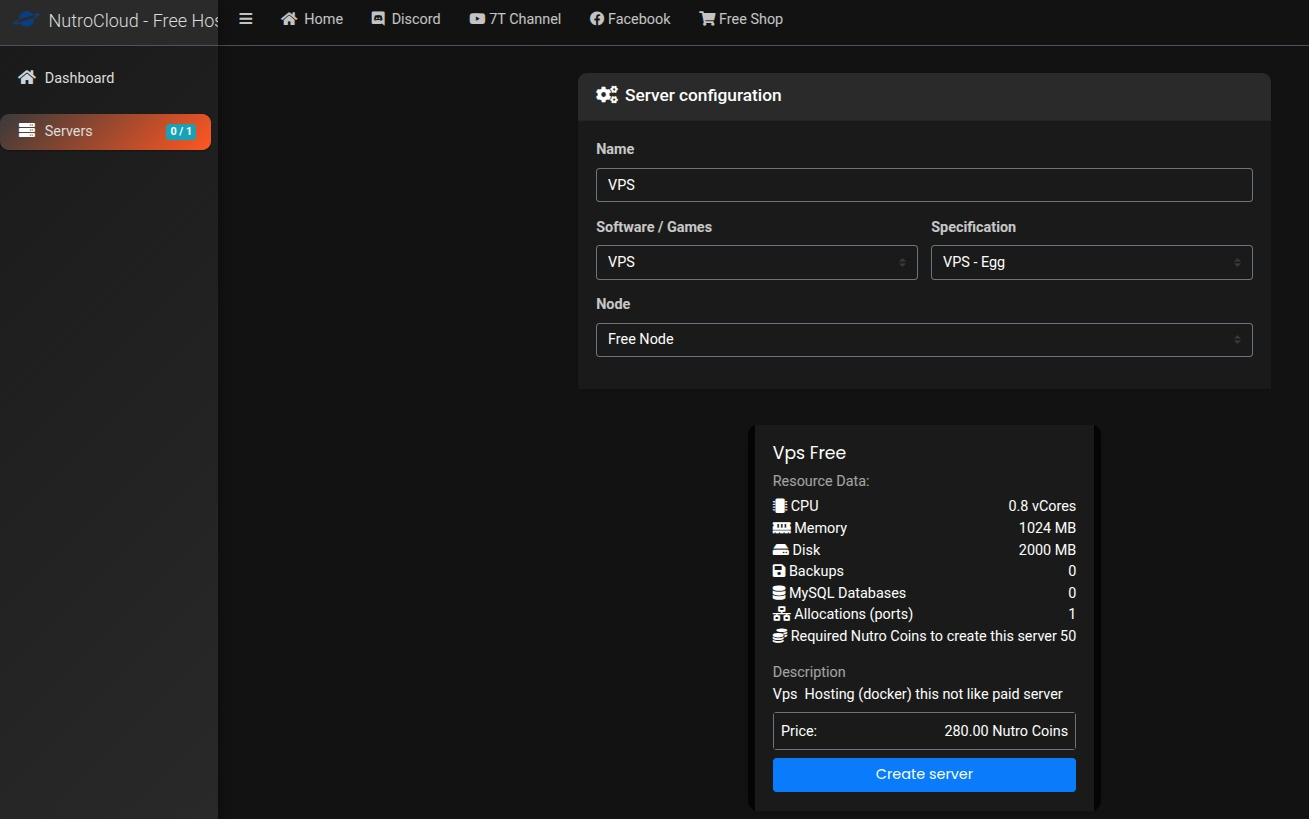
Task: Toggle the hamburger sidebar menu icon
Action: [246, 19]
